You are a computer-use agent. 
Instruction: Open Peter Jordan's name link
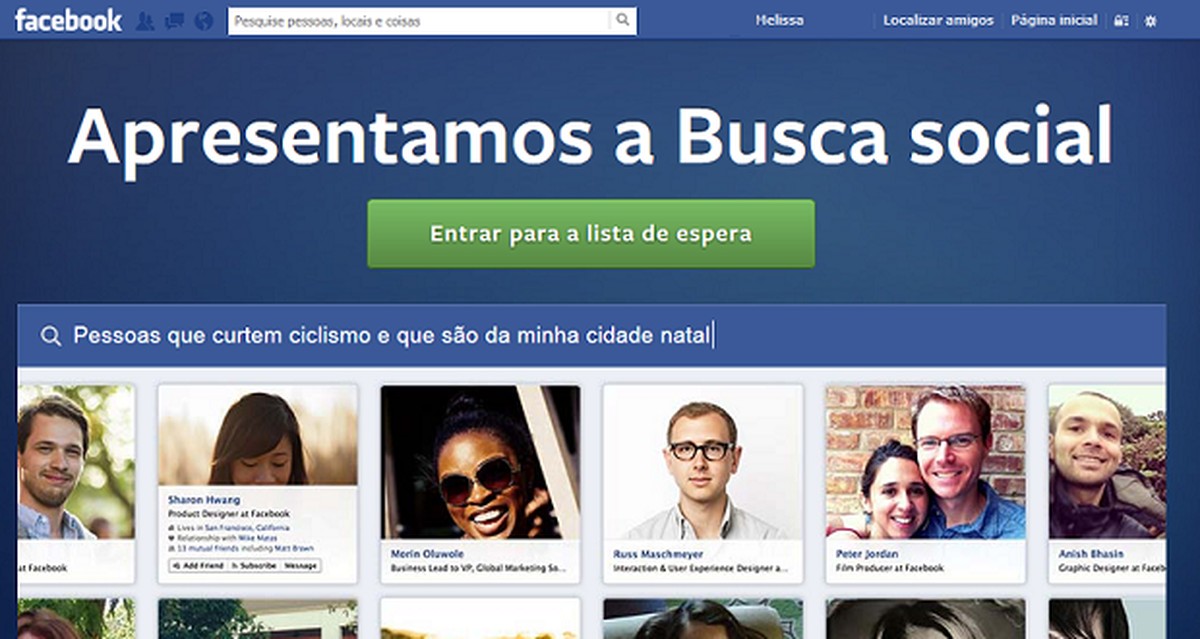[x=867, y=553]
